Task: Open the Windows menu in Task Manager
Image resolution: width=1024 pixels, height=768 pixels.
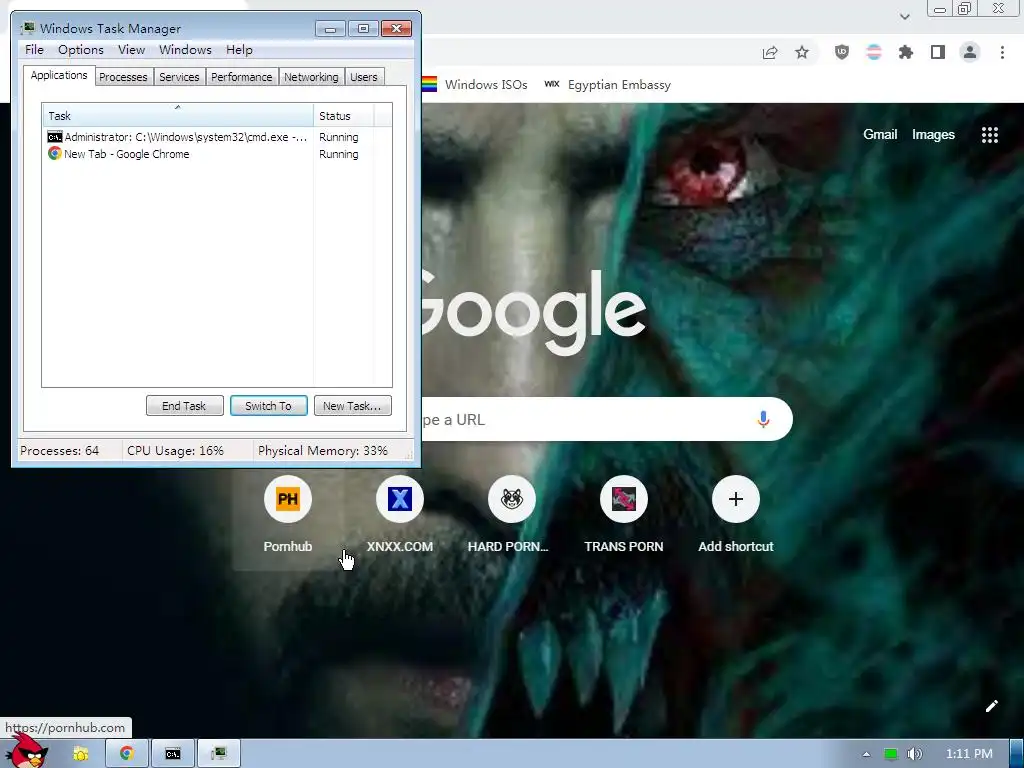Action: pos(185,50)
